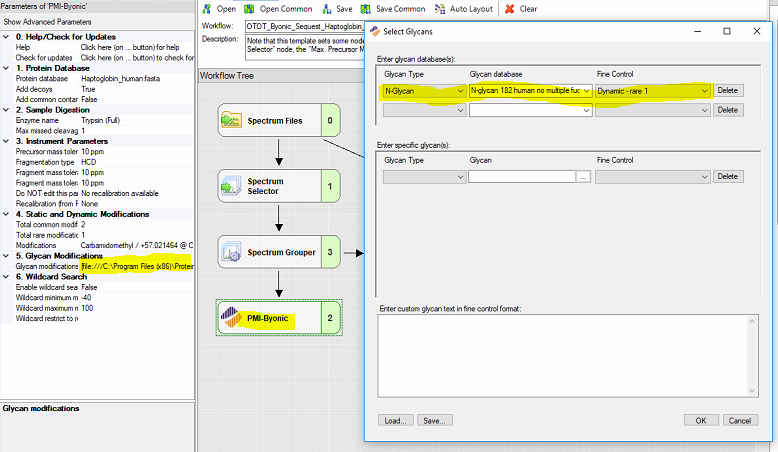Maximize the Select Glycans dialog

(x=727, y=31)
